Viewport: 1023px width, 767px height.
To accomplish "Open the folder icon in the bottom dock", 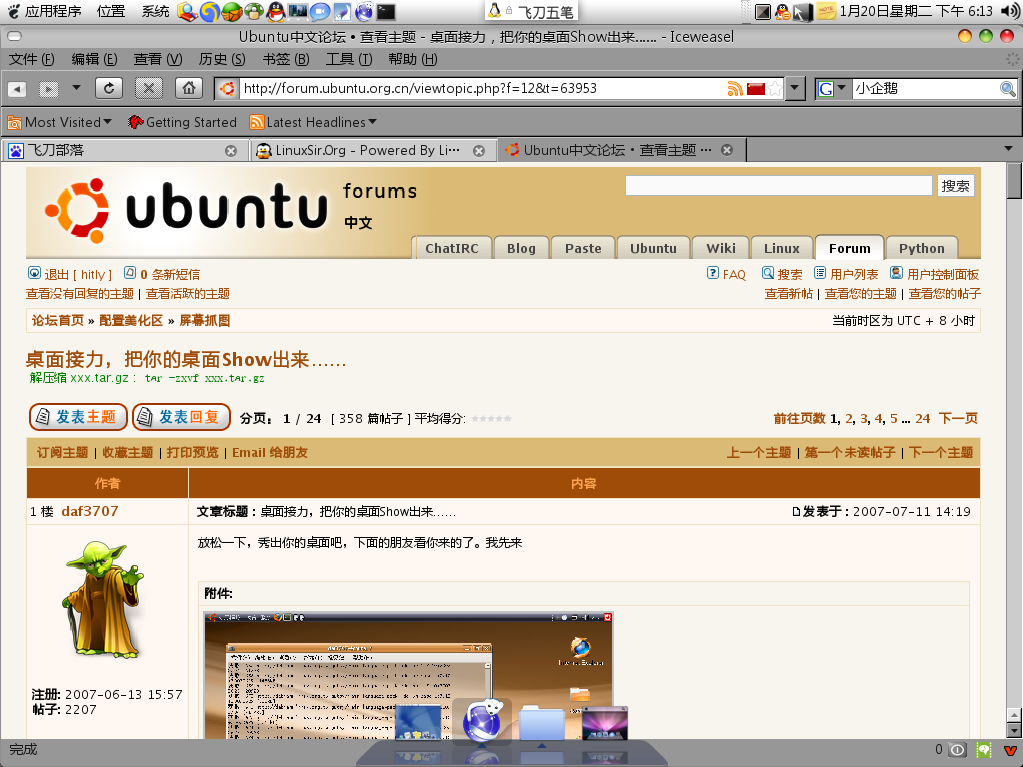I will tap(541, 724).
